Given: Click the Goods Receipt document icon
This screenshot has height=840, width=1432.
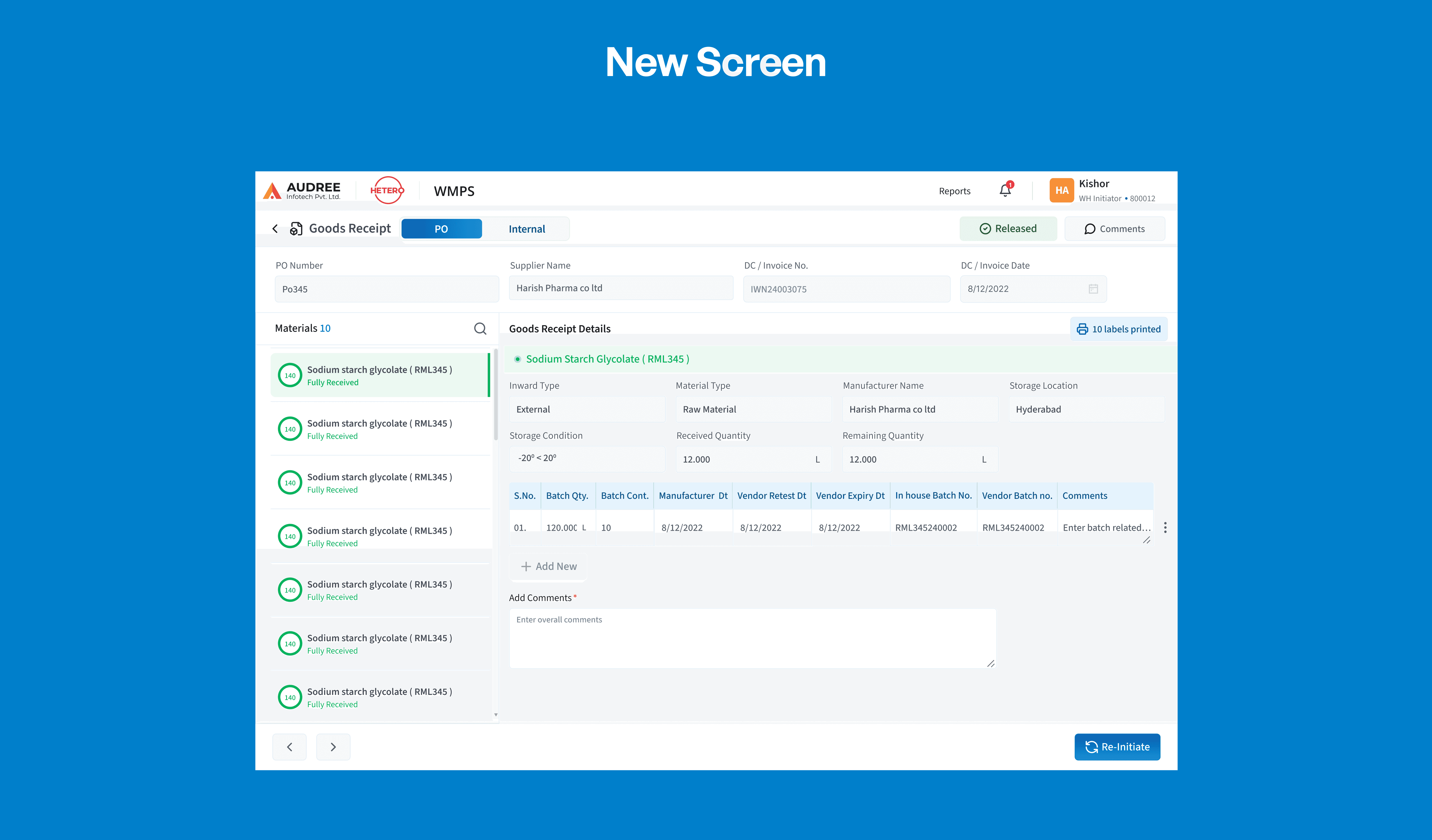Looking at the screenshot, I should click(x=296, y=228).
